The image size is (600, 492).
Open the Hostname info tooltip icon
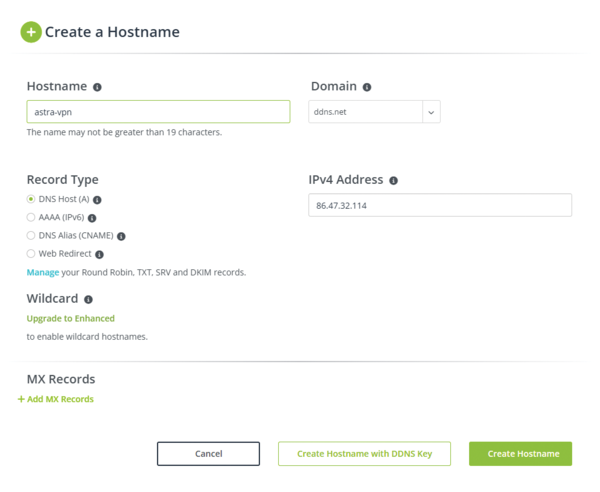coord(98,87)
